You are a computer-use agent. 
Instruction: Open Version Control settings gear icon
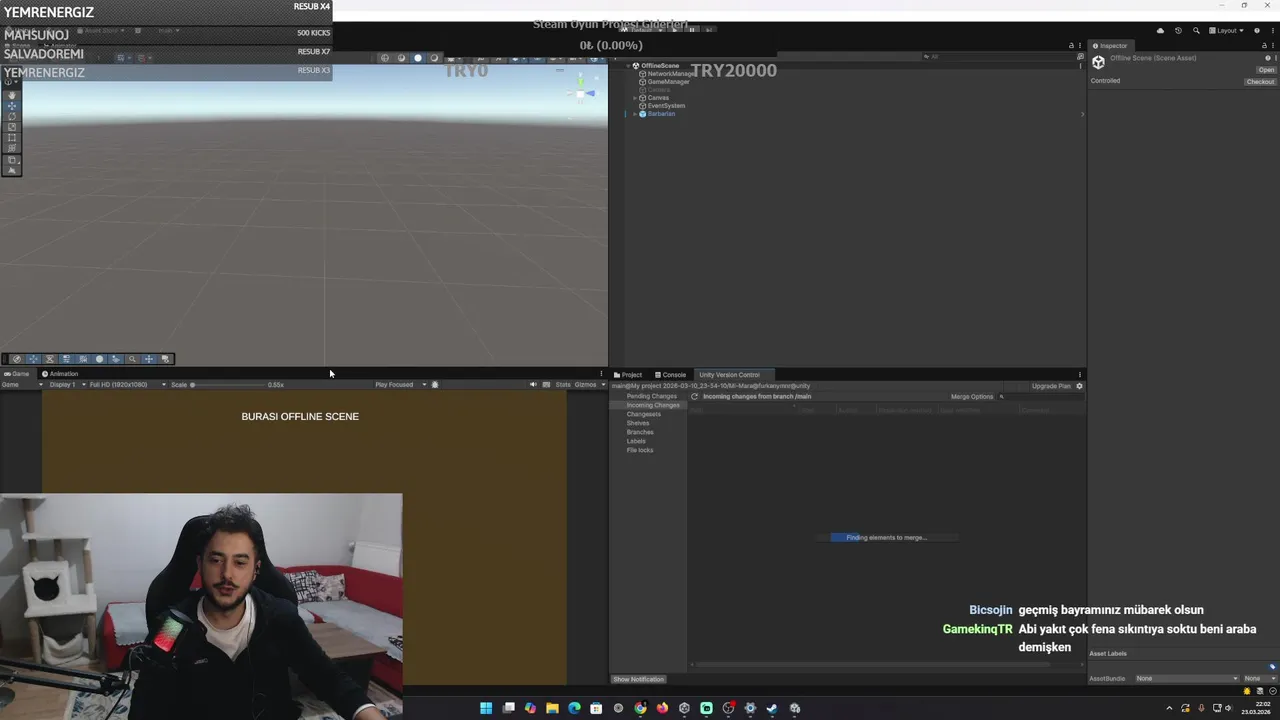pyautogui.click(x=1079, y=386)
